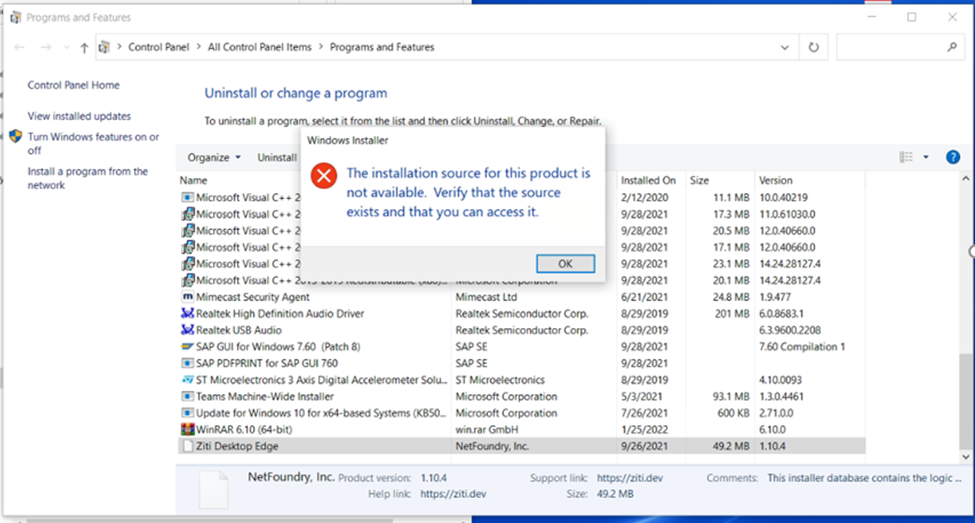Refresh the Programs and Features view
Viewport: 975px width, 523px height.
[x=813, y=47]
